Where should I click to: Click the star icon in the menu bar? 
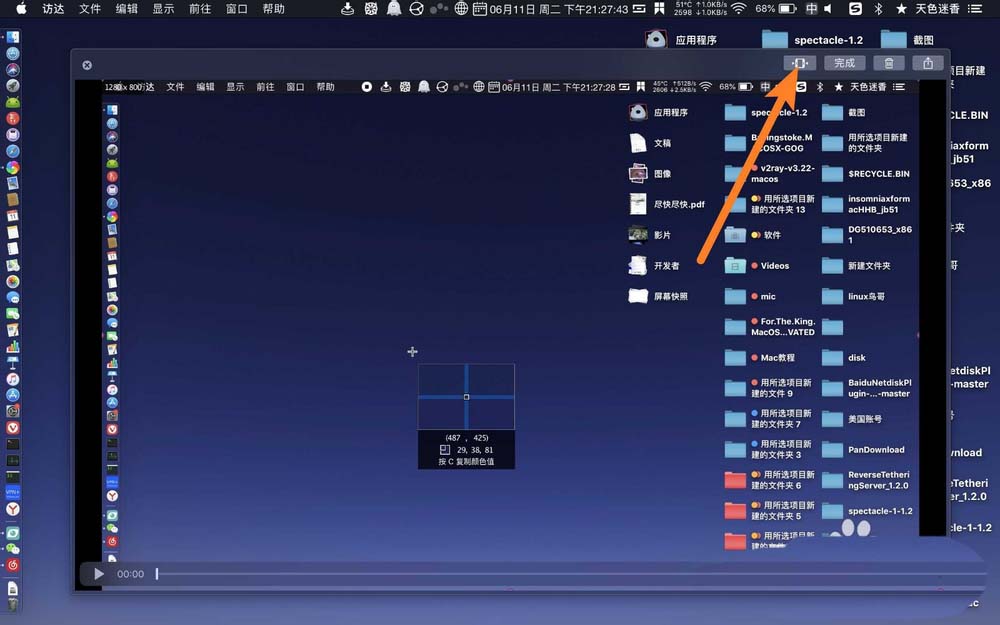(x=901, y=9)
